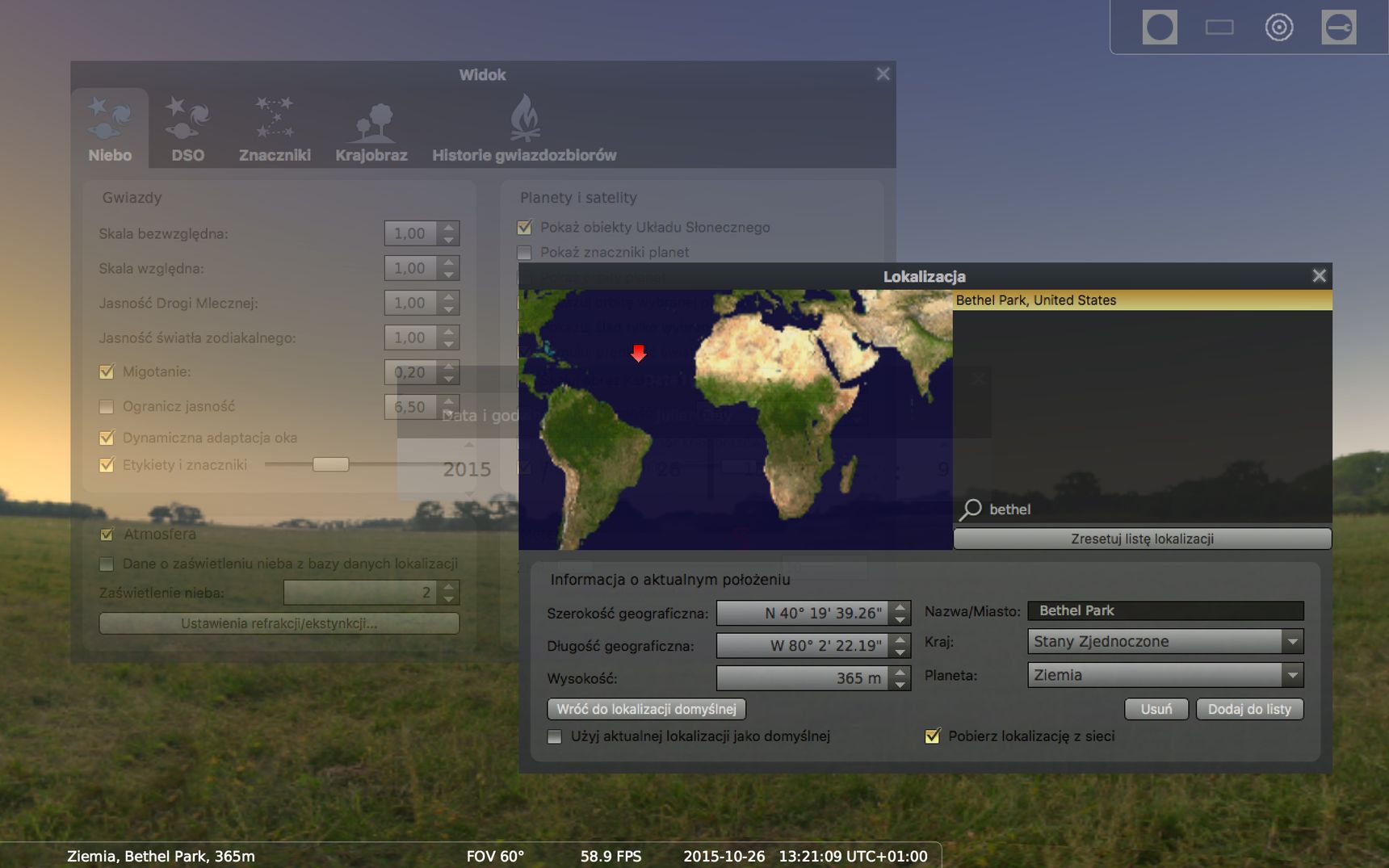Toggle Atmosfera checkbox
Screen dimensions: 1389x868
coord(107,535)
